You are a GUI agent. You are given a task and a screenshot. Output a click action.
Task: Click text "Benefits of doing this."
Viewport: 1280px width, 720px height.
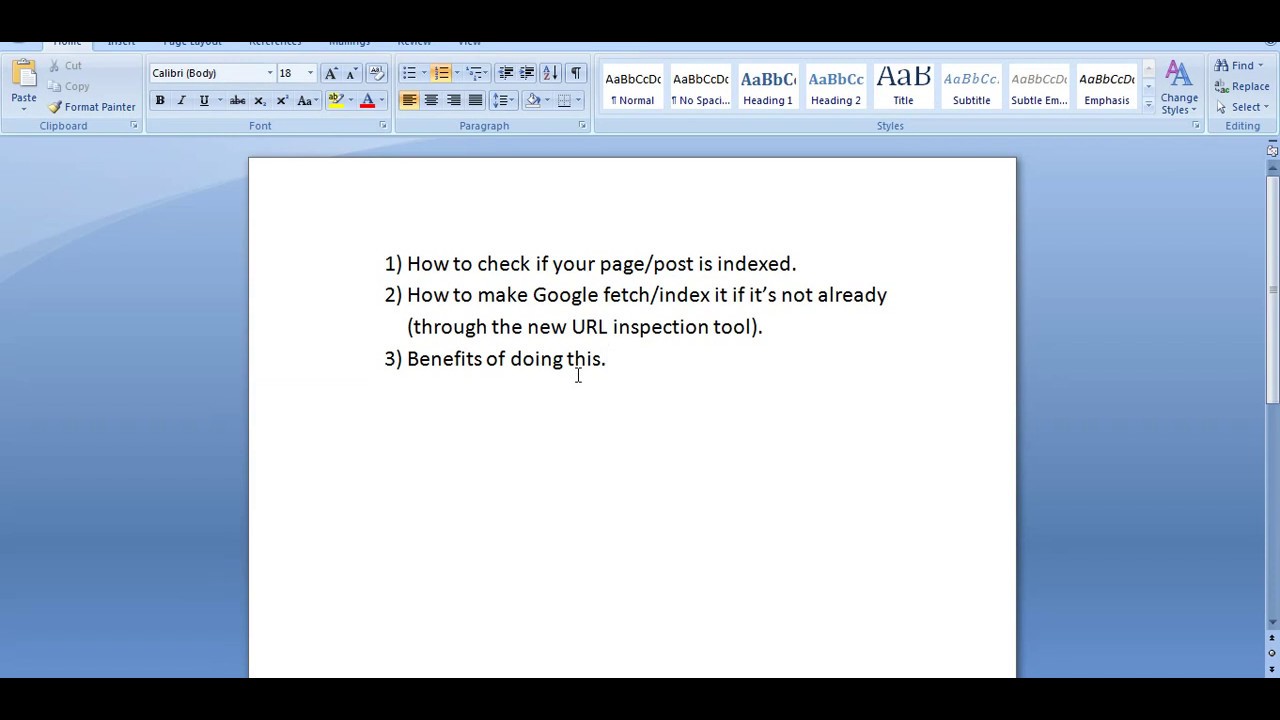(506, 358)
